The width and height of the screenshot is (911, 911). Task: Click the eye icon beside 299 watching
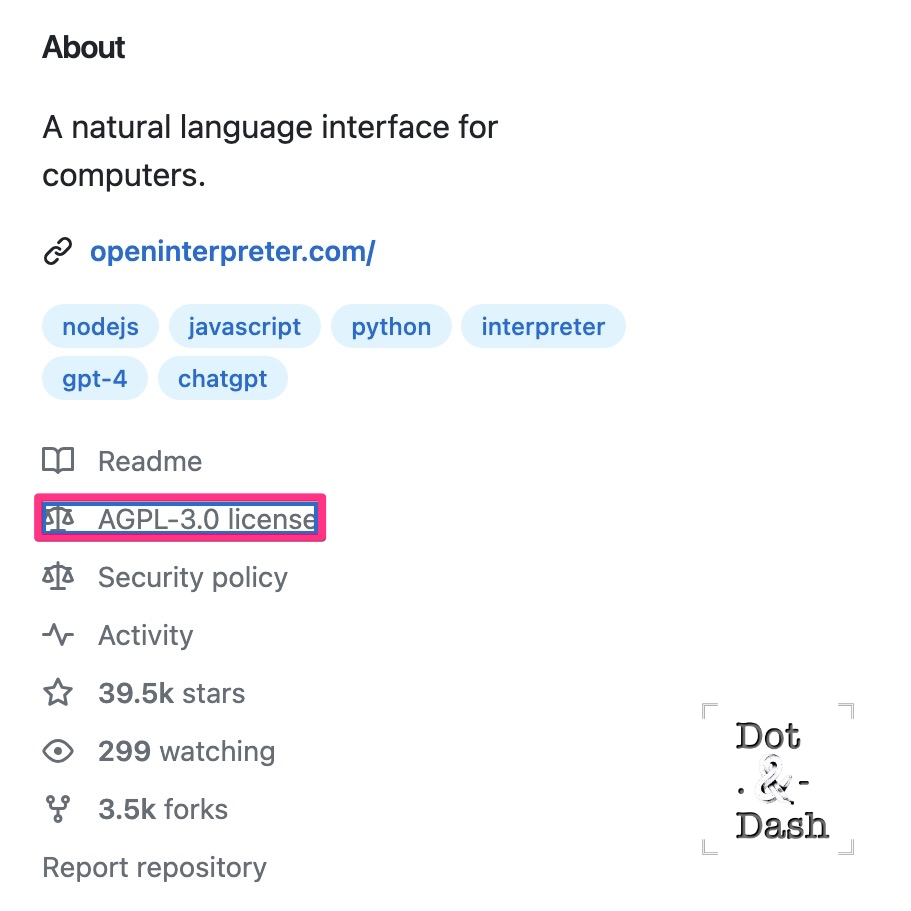pyautogui.click(x=58, y=751)
